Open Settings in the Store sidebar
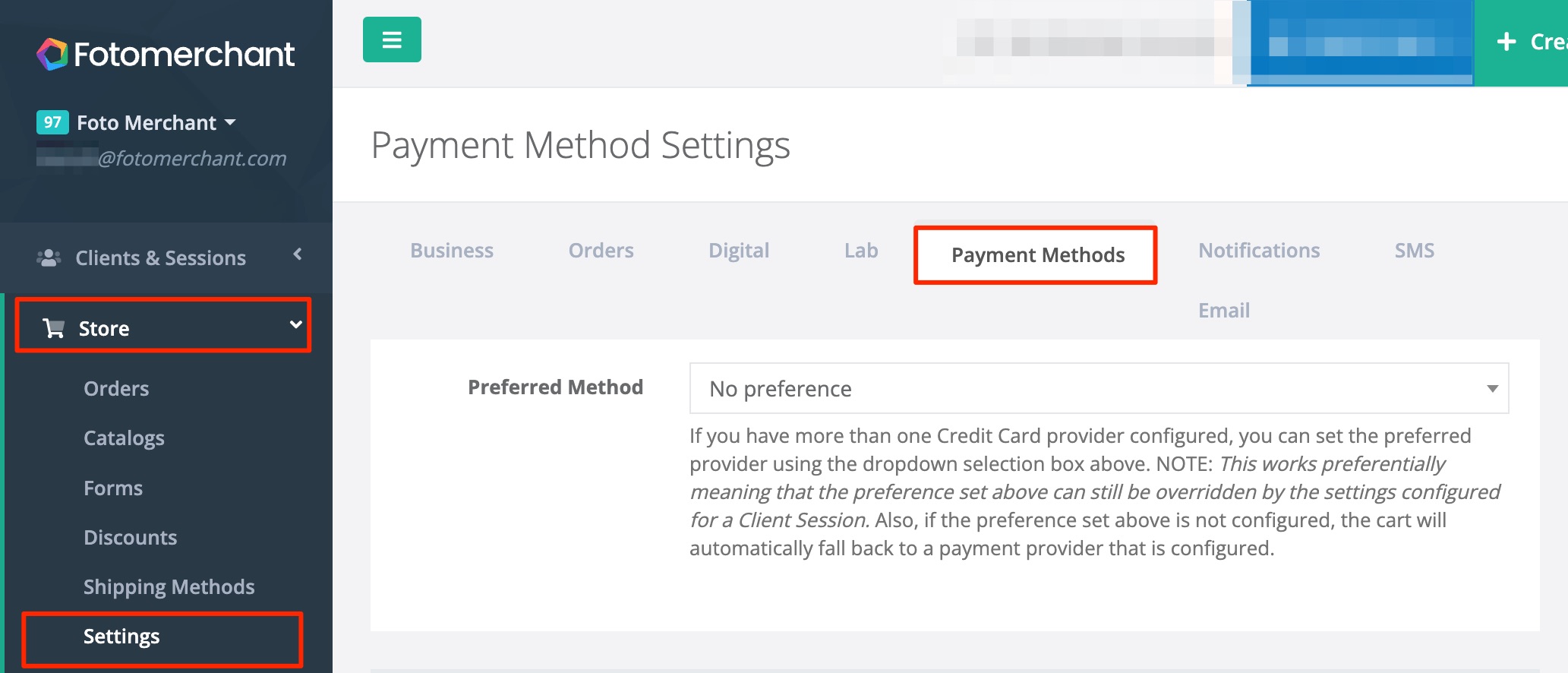This screenshot has width=1568, height=673. pyautogui.click(x=121, y=637)
